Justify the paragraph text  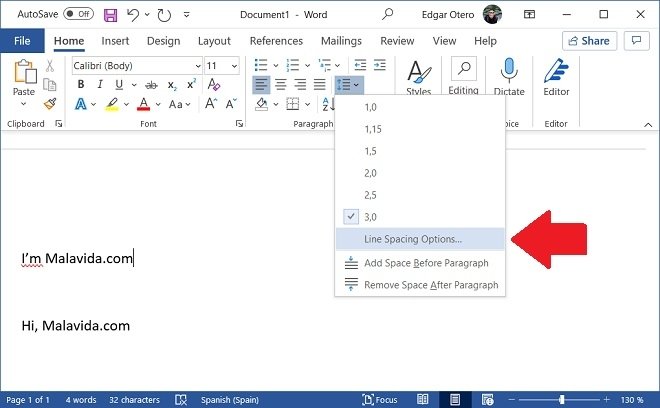click(319, 85)
